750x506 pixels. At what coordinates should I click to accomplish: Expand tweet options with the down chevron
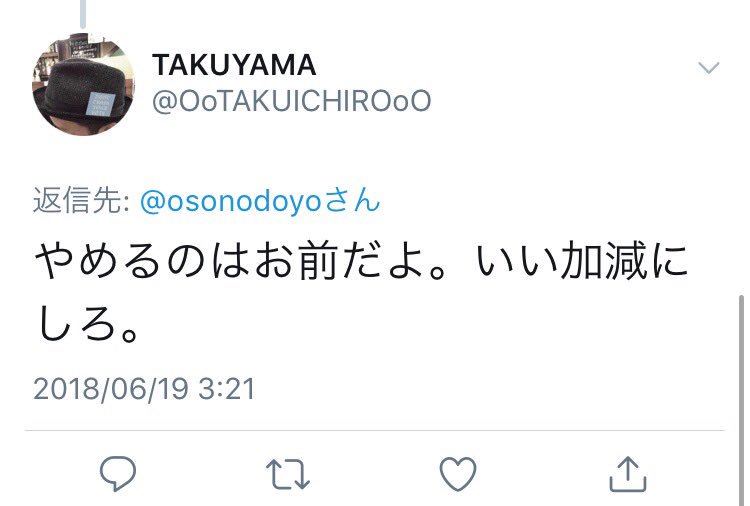click(708, 67)
